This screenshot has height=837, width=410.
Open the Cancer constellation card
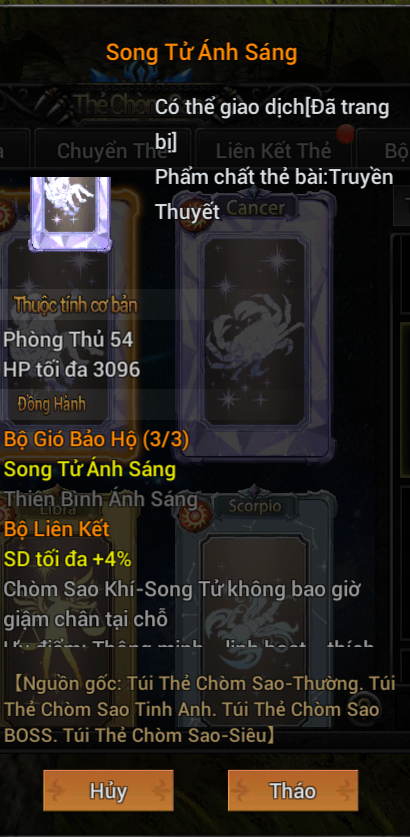click(255, 325)
